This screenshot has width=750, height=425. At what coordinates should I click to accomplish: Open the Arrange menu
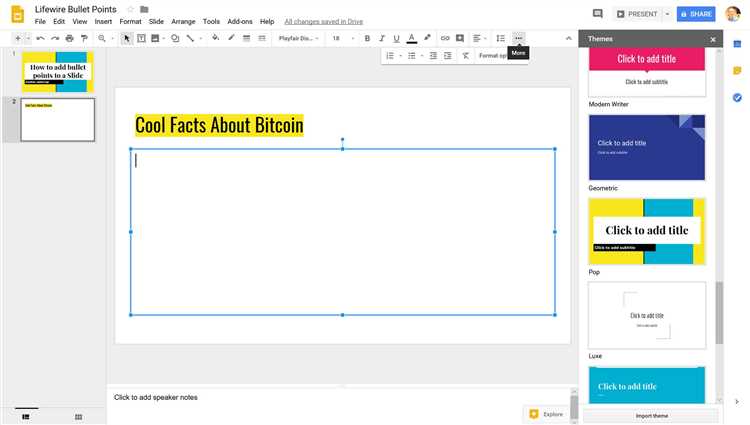(x=183, y=22)
